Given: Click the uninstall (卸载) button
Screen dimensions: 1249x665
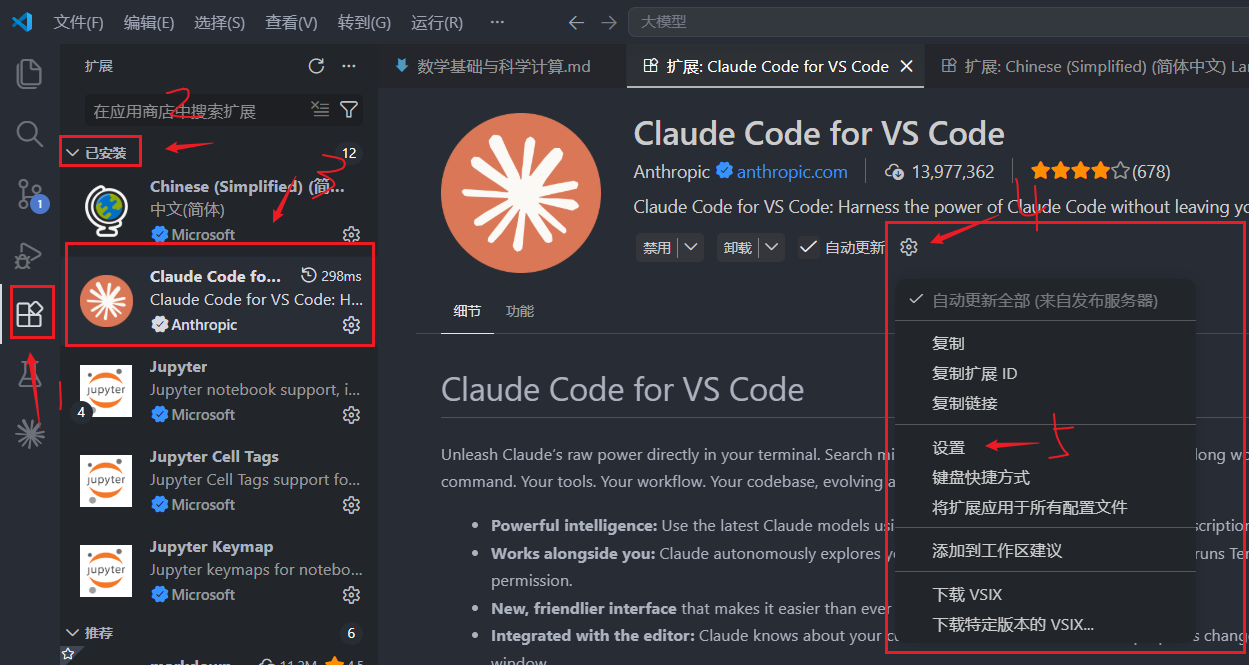Looking at the screenshot, I should pyautogui.click(x=738, y=247).
